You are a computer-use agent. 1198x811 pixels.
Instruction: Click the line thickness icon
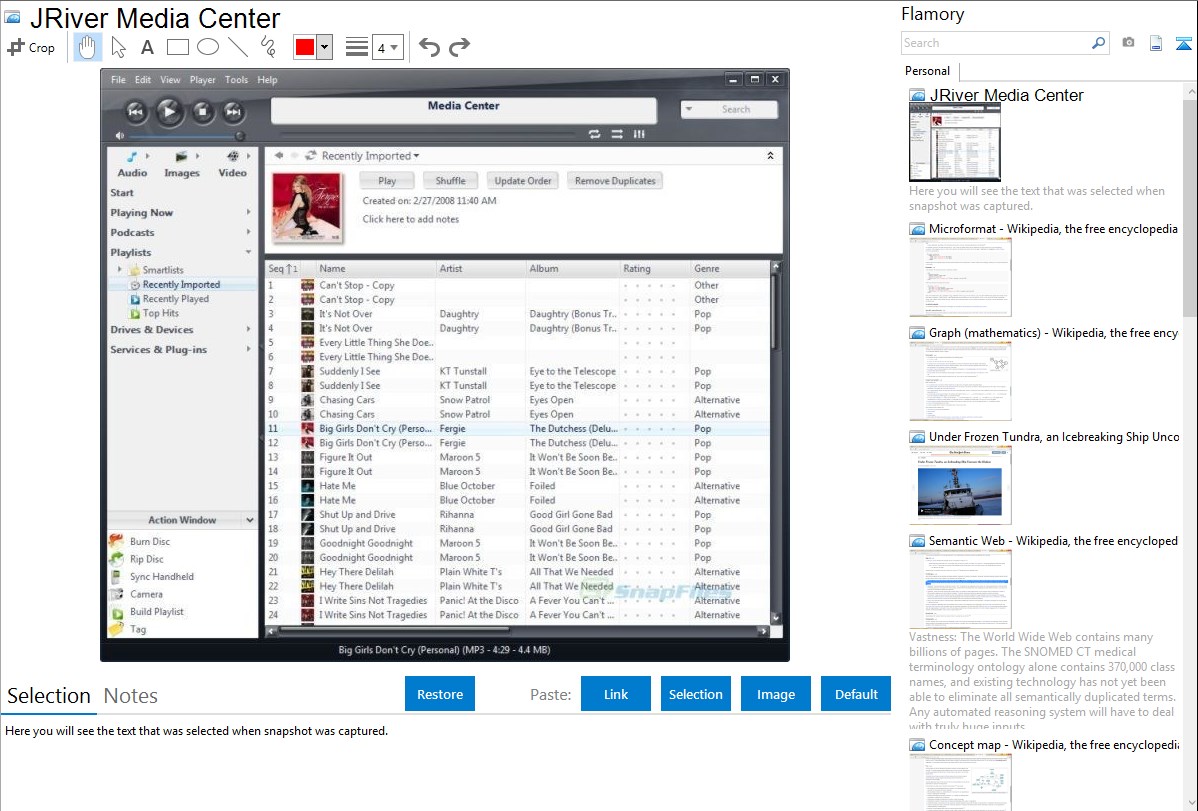pos(357,47)
